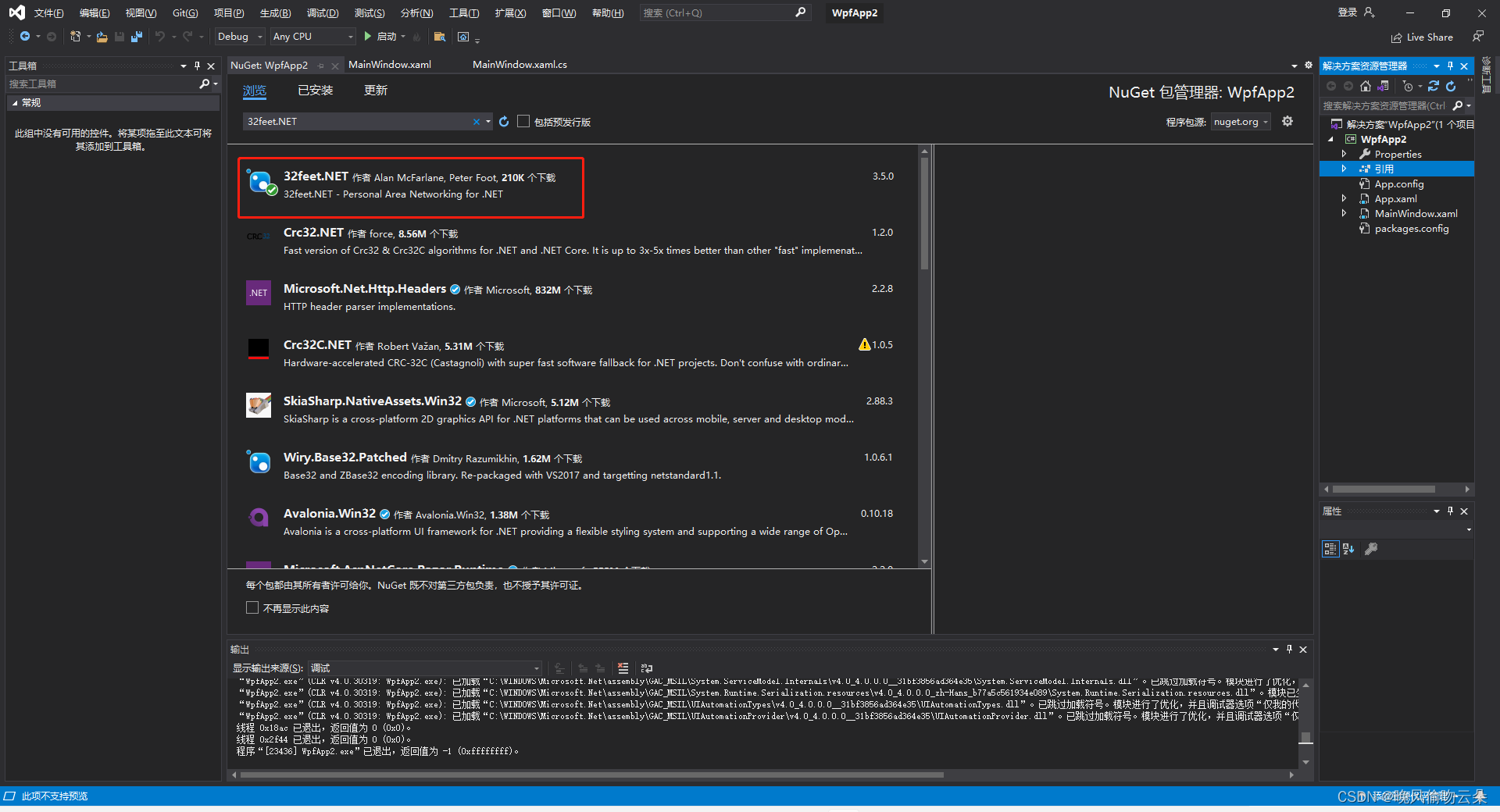Focus the Visual Studio search box

click(723, 13)
